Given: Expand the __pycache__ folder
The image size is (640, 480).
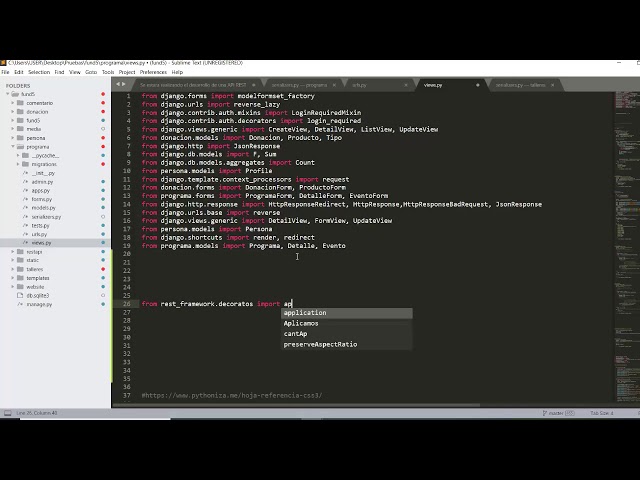Looking at the screenshot, I should (18, 156).
